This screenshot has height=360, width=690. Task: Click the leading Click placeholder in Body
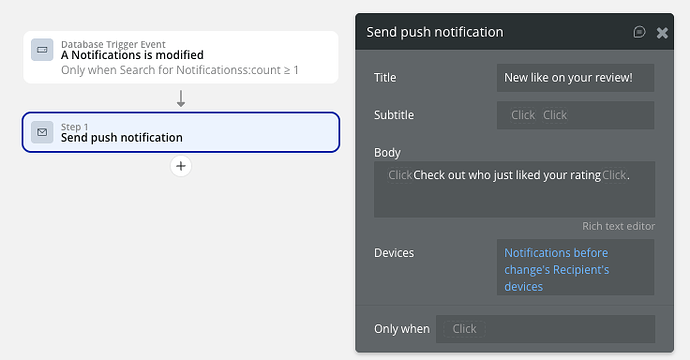pyautogui.click(x=400, y=175)
